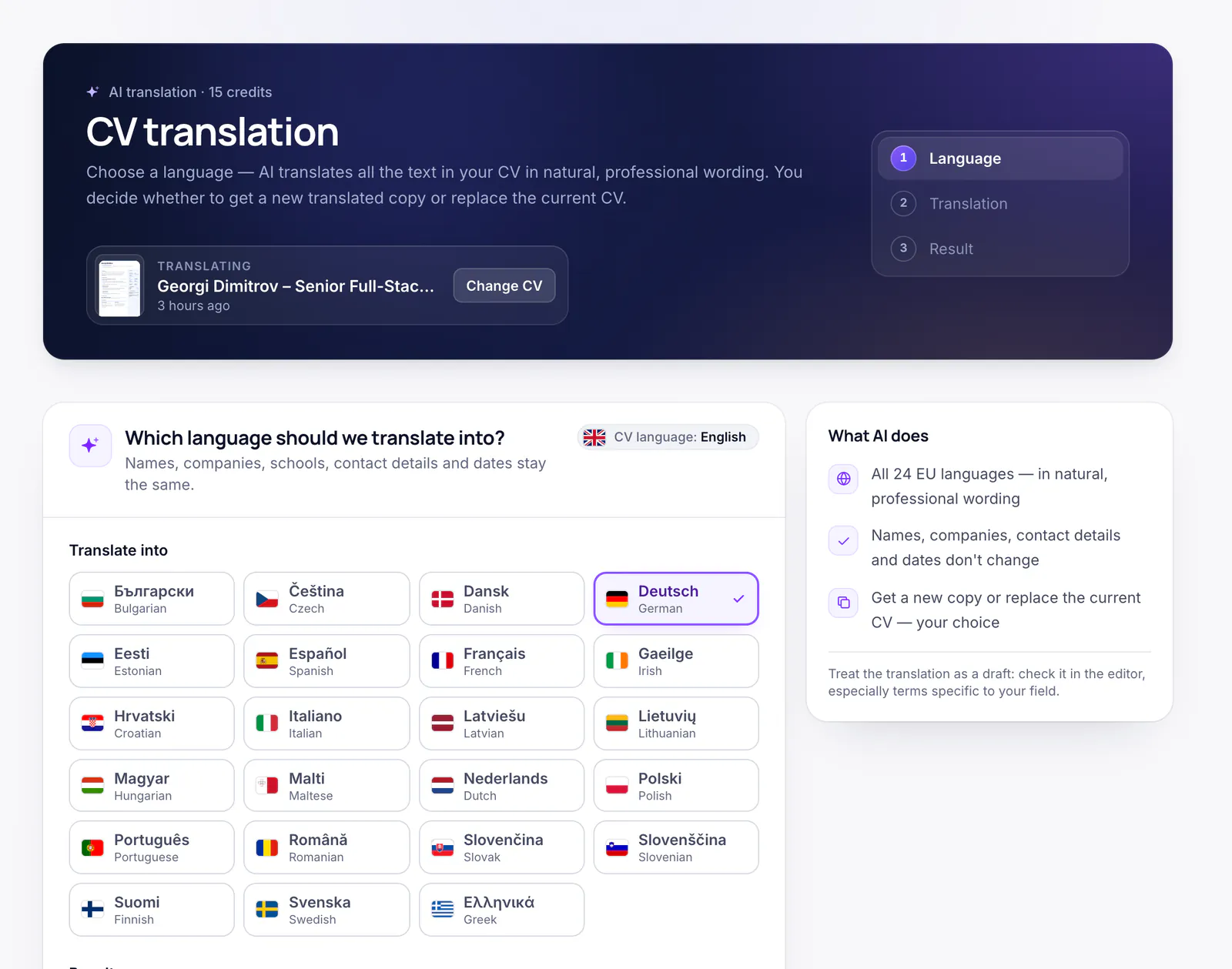Pick Ελληνικά Greek language card
This screenshot has width=1232, height=969.
[501, 910]
